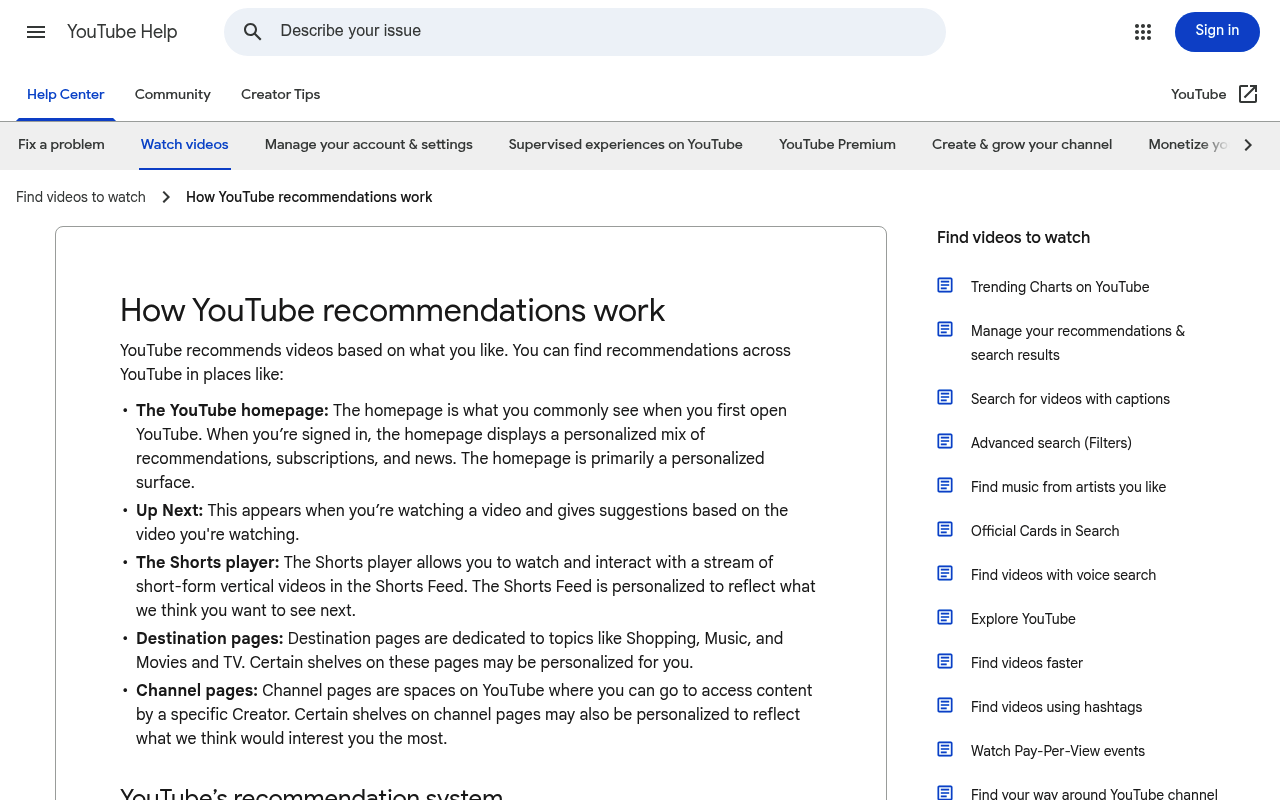This screenshot has width=1280, height=800.
Task: Open the Creator Tips tab
Action: [281, 94]
